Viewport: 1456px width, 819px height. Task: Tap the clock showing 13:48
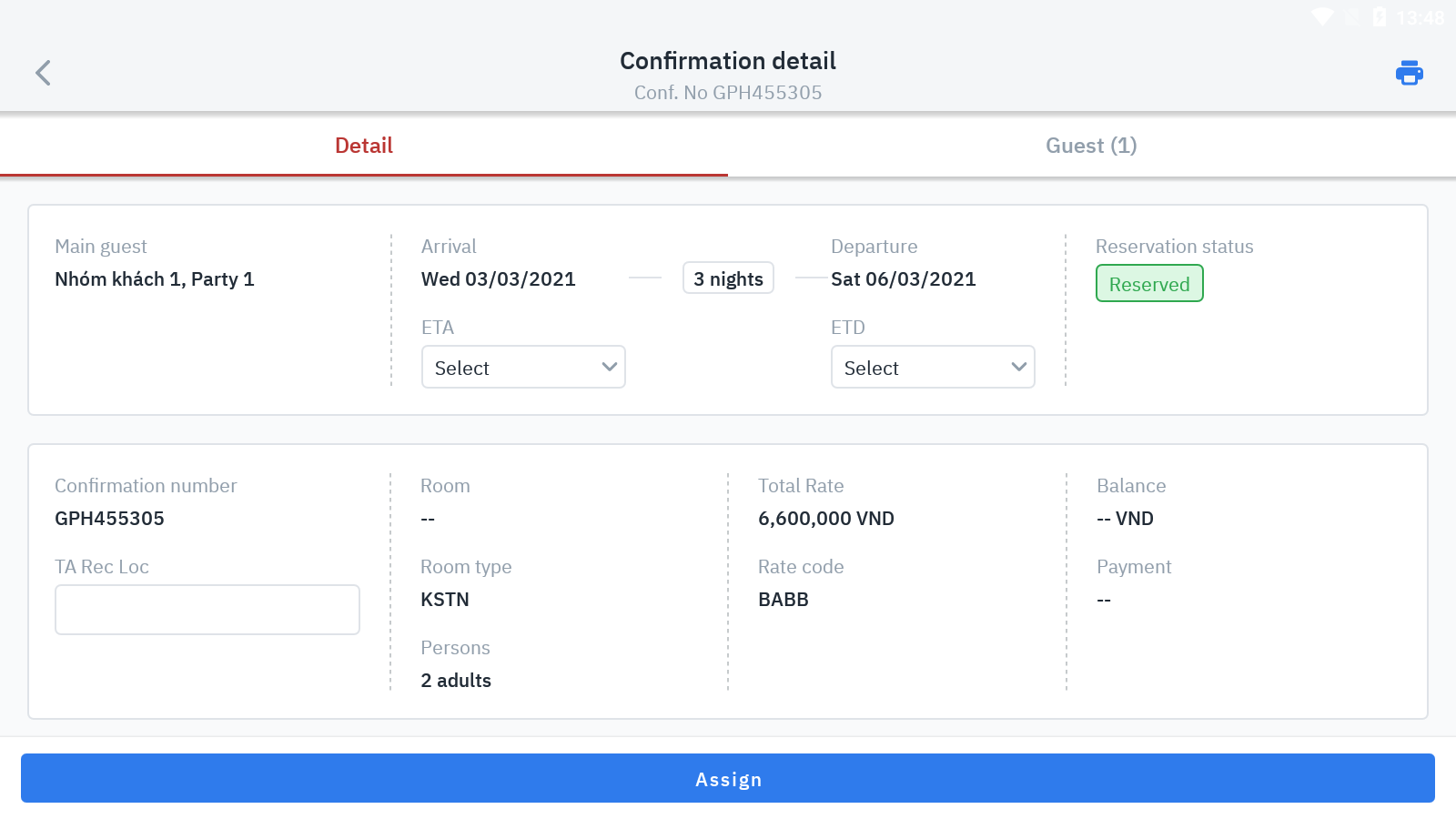[x=1420, y=18]
